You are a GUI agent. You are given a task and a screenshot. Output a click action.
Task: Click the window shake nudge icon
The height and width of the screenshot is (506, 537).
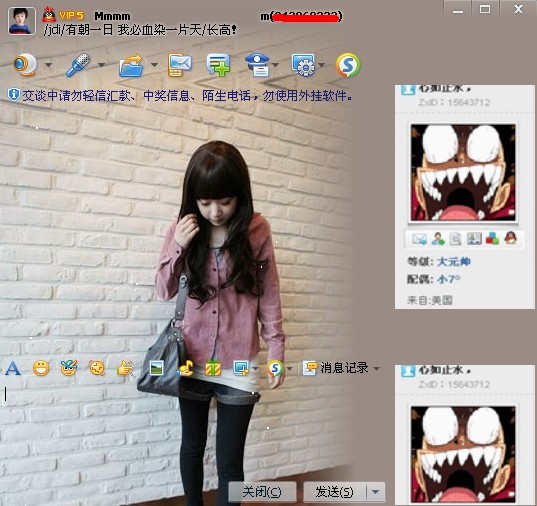pyautogui.click(x=97, y=369)
